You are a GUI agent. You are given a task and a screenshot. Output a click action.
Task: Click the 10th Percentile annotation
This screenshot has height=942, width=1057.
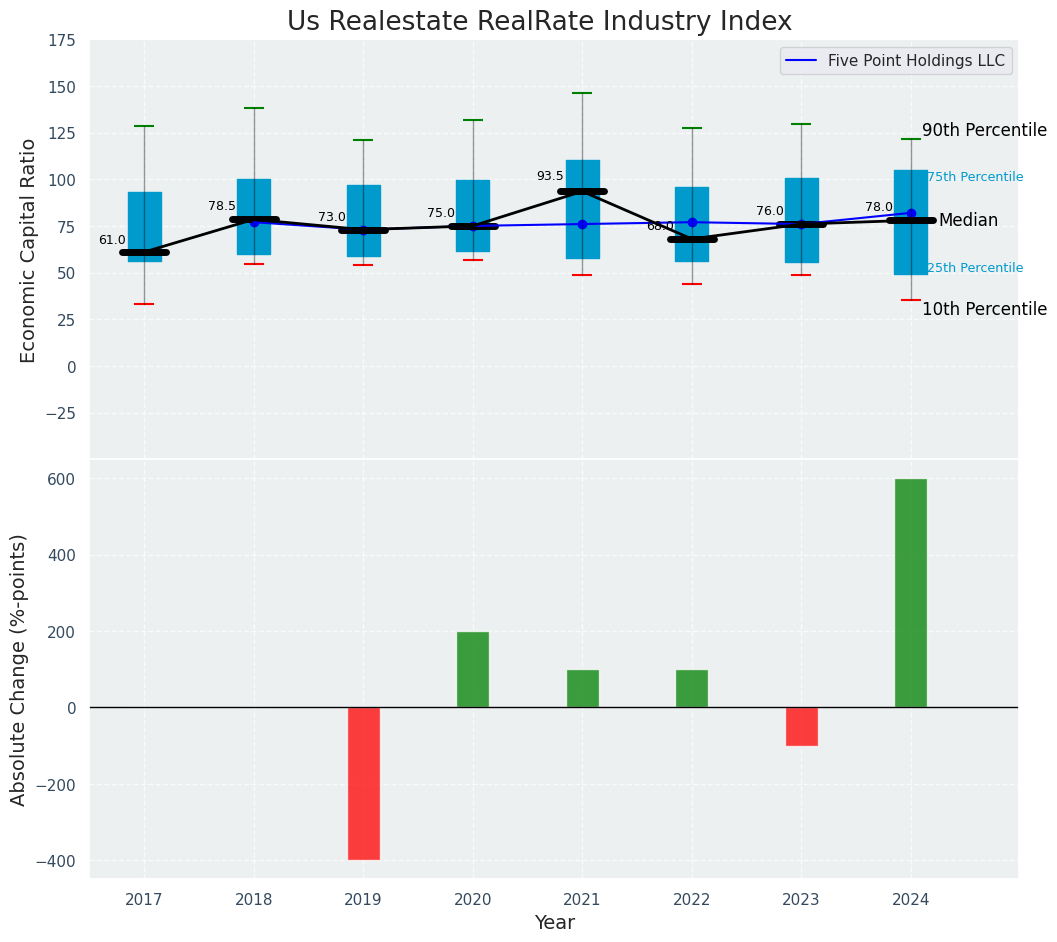[x=984, y=310]
